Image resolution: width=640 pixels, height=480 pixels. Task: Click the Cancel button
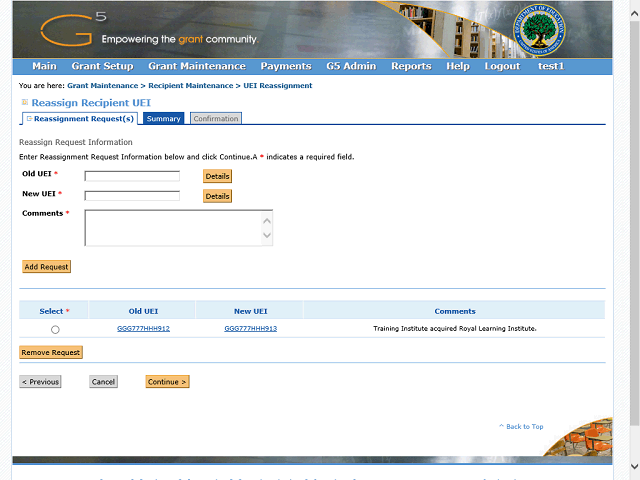(x=103, y=382)
